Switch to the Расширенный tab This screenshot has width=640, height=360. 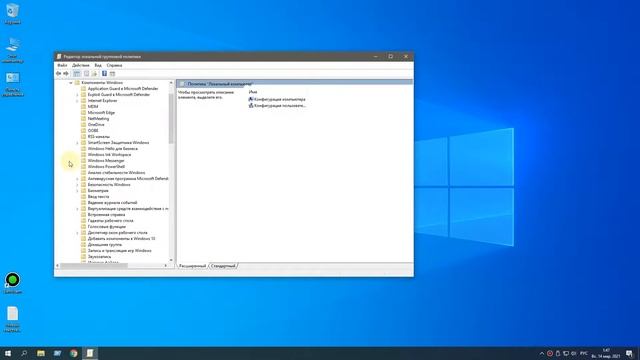tap(192, 266)
